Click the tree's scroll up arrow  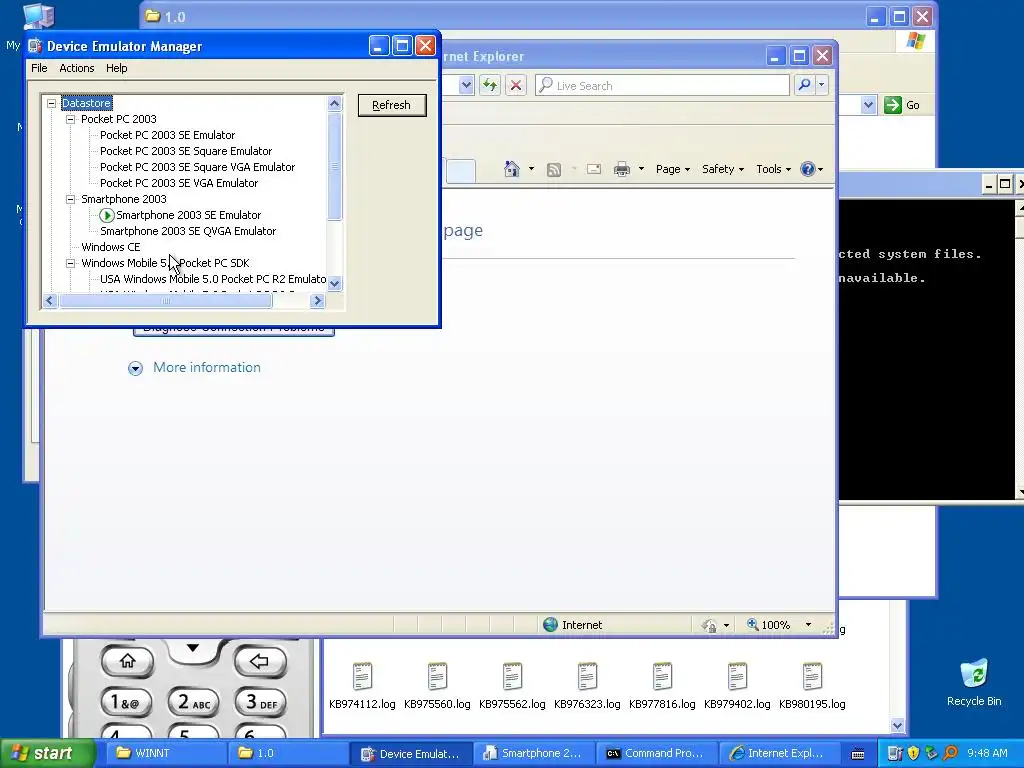point(334,103)
